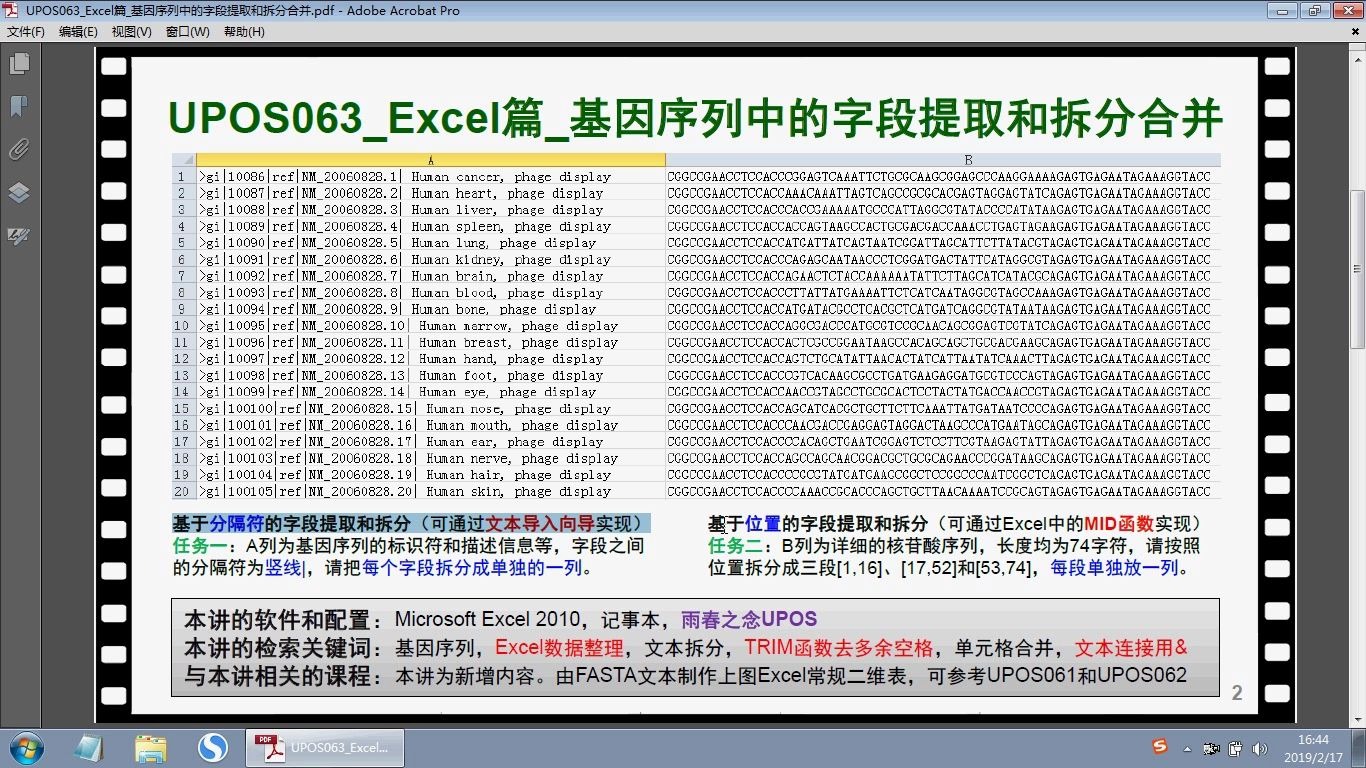Screen dimensions: 1366x768
Task: Open the Page Thumbnails panel in Acrobat
Action: (18, 62)
